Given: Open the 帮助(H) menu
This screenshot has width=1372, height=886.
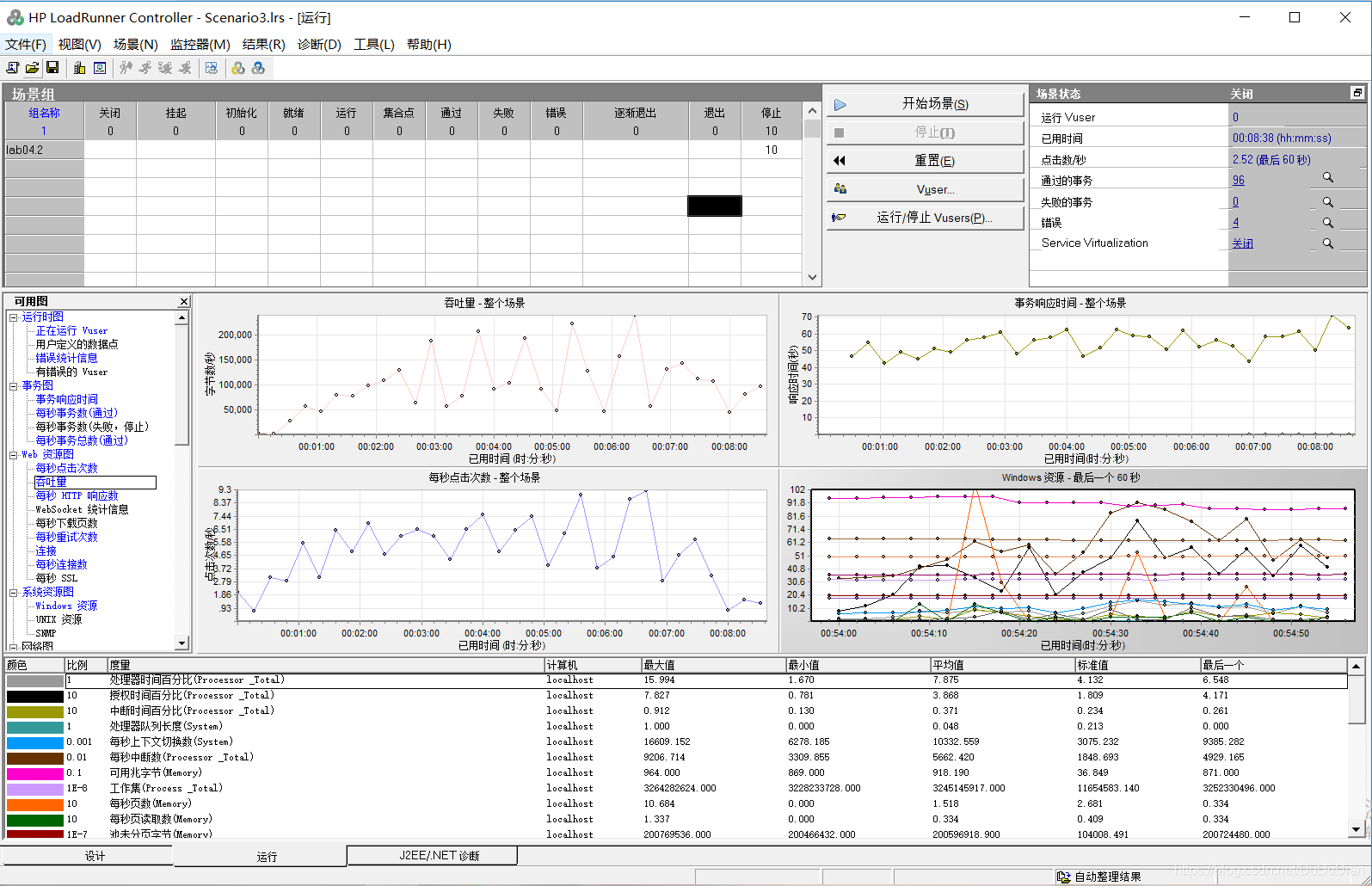Looking at the screenshot, I should [x=429, y=45].
